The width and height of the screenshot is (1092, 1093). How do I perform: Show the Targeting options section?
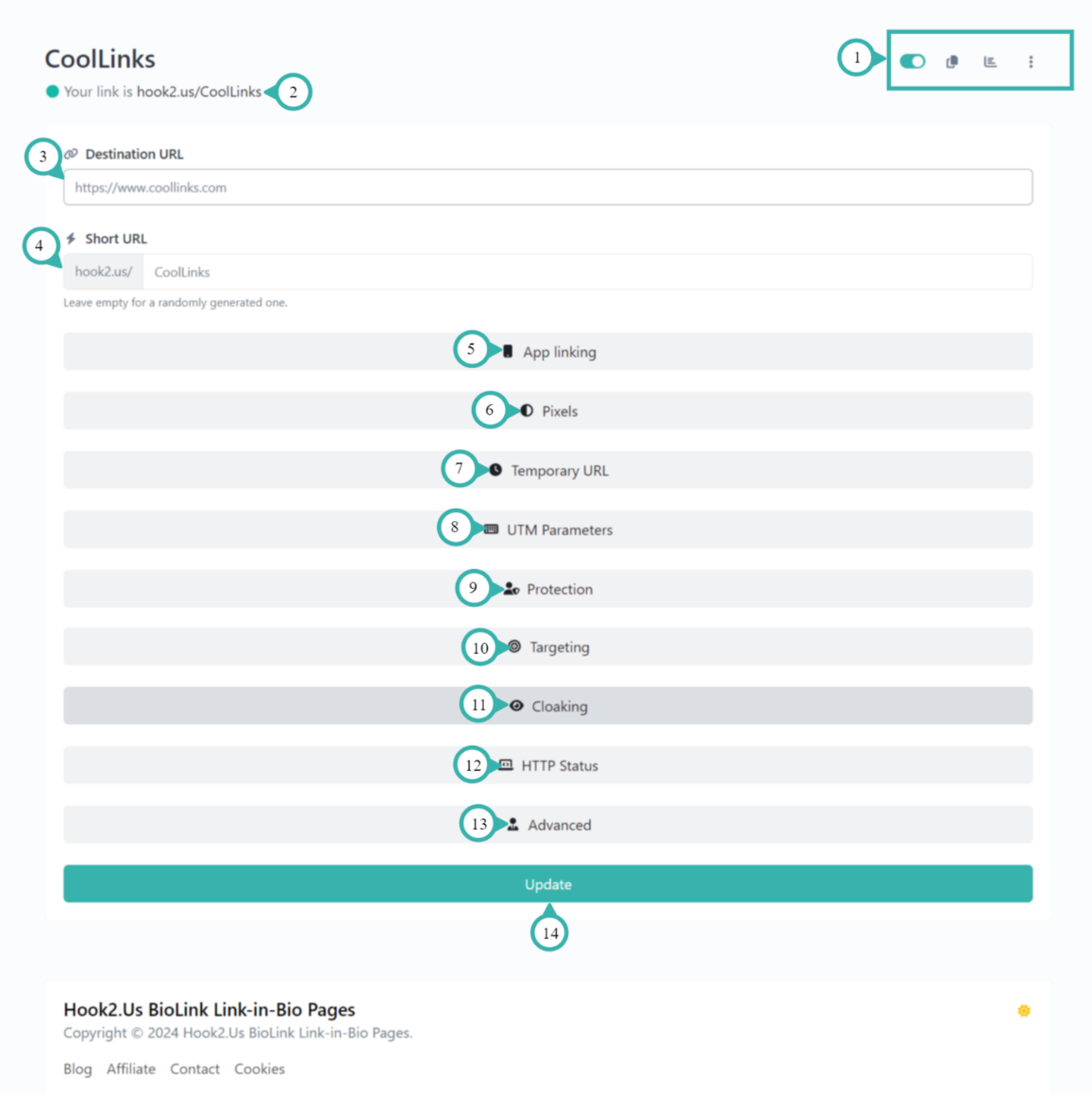[x=558, y=647]
